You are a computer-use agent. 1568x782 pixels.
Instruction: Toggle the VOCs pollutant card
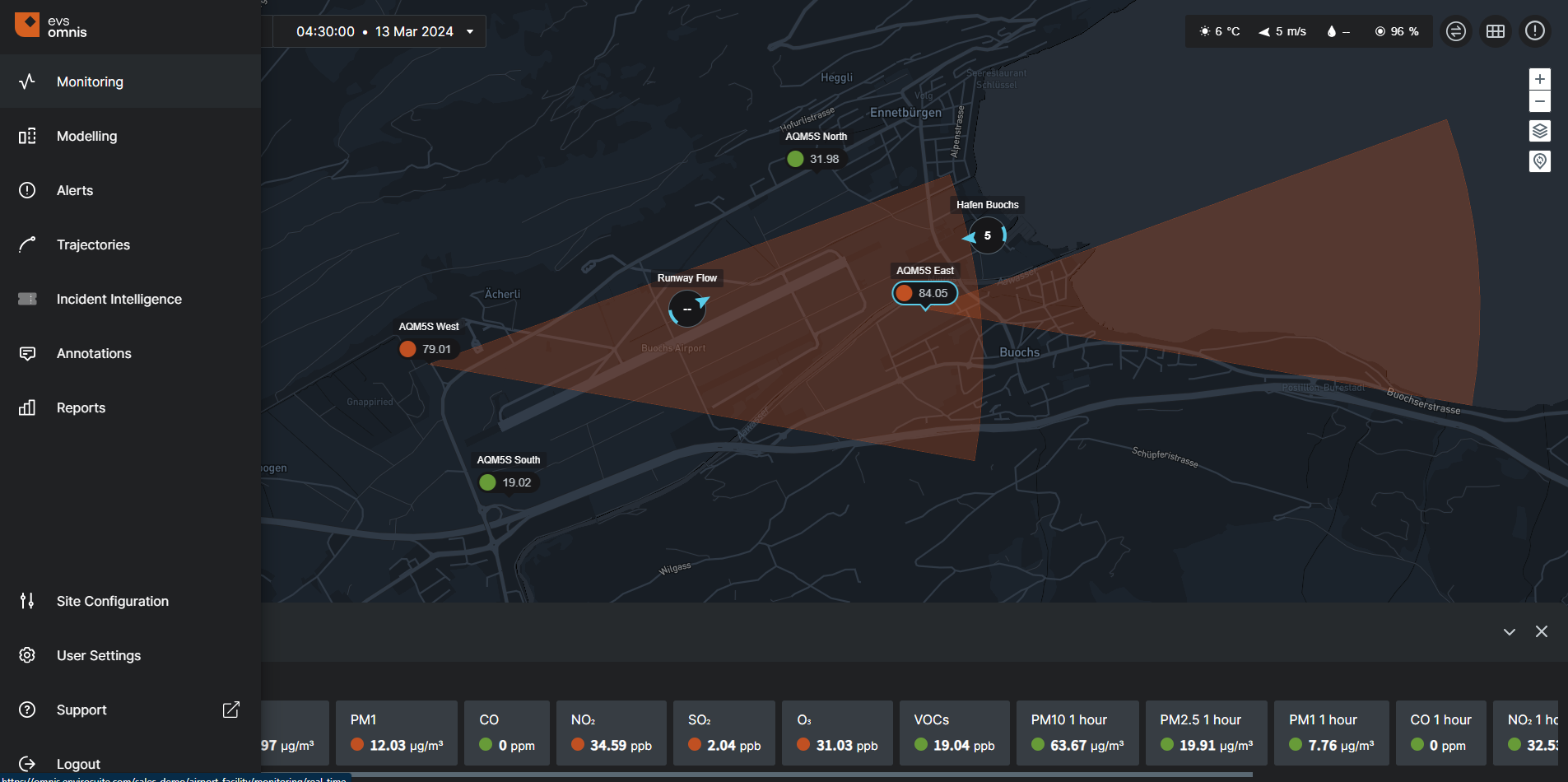(953, 733)
